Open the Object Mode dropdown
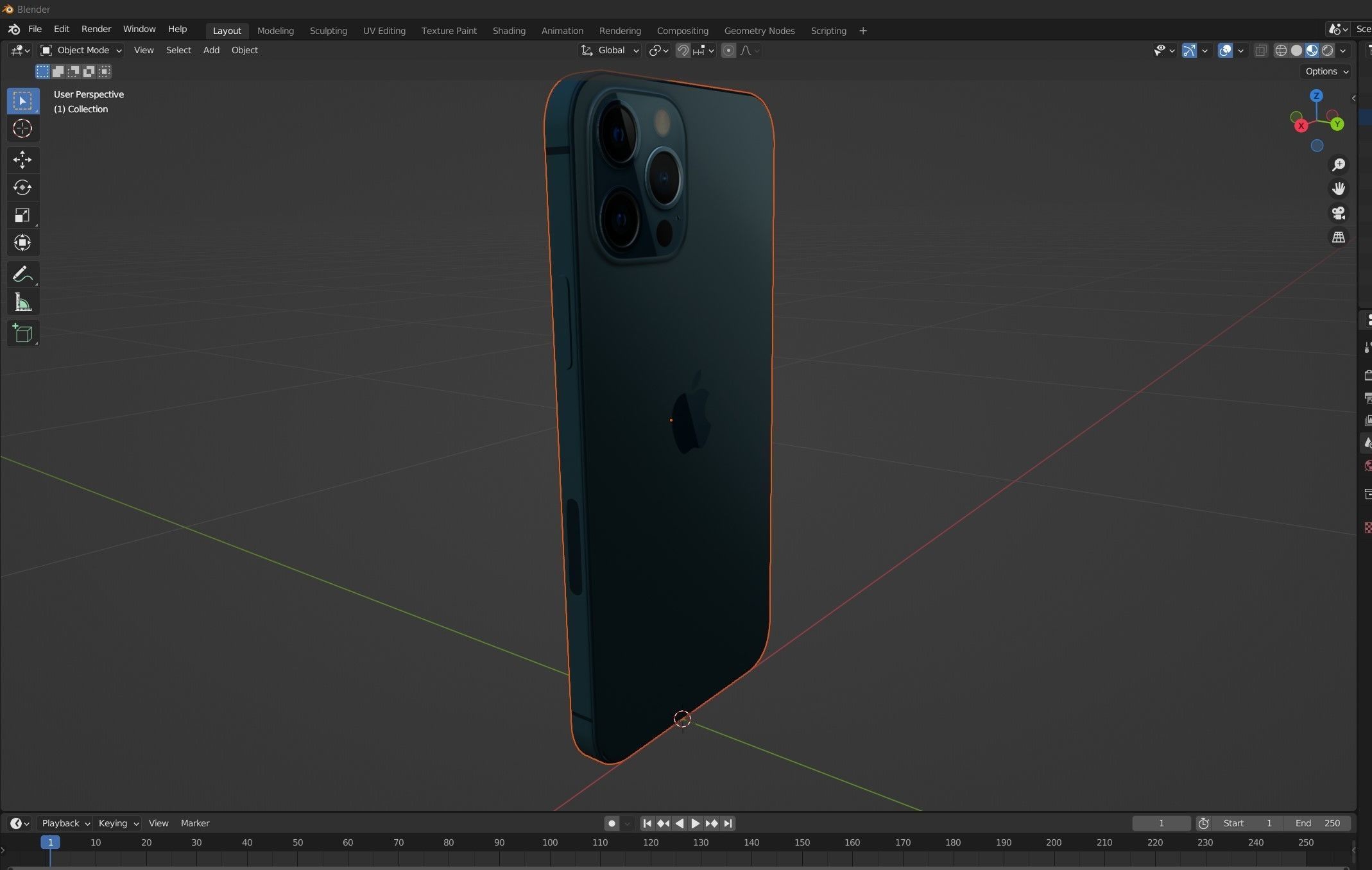The height and width of the screenshot is (870, 1372). point(81,50)
